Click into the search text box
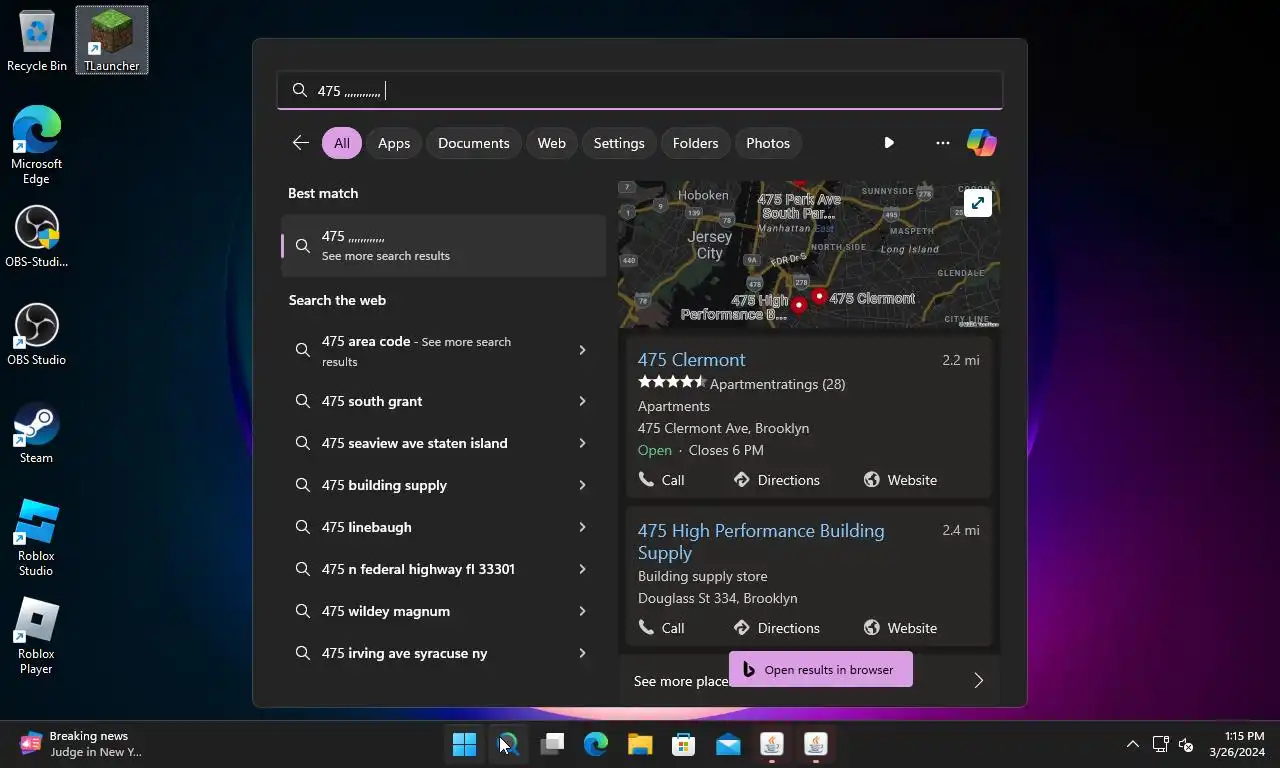1280x768 pixels. [x=640, y=91]
